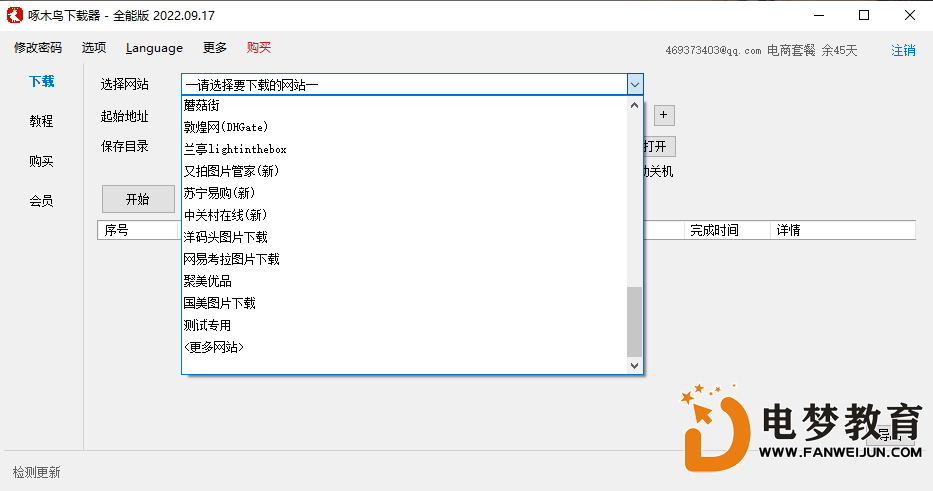This screenshot has width=933, height=491.
Task: Switch to the 购买 sidebar tab
Action: 42,161
